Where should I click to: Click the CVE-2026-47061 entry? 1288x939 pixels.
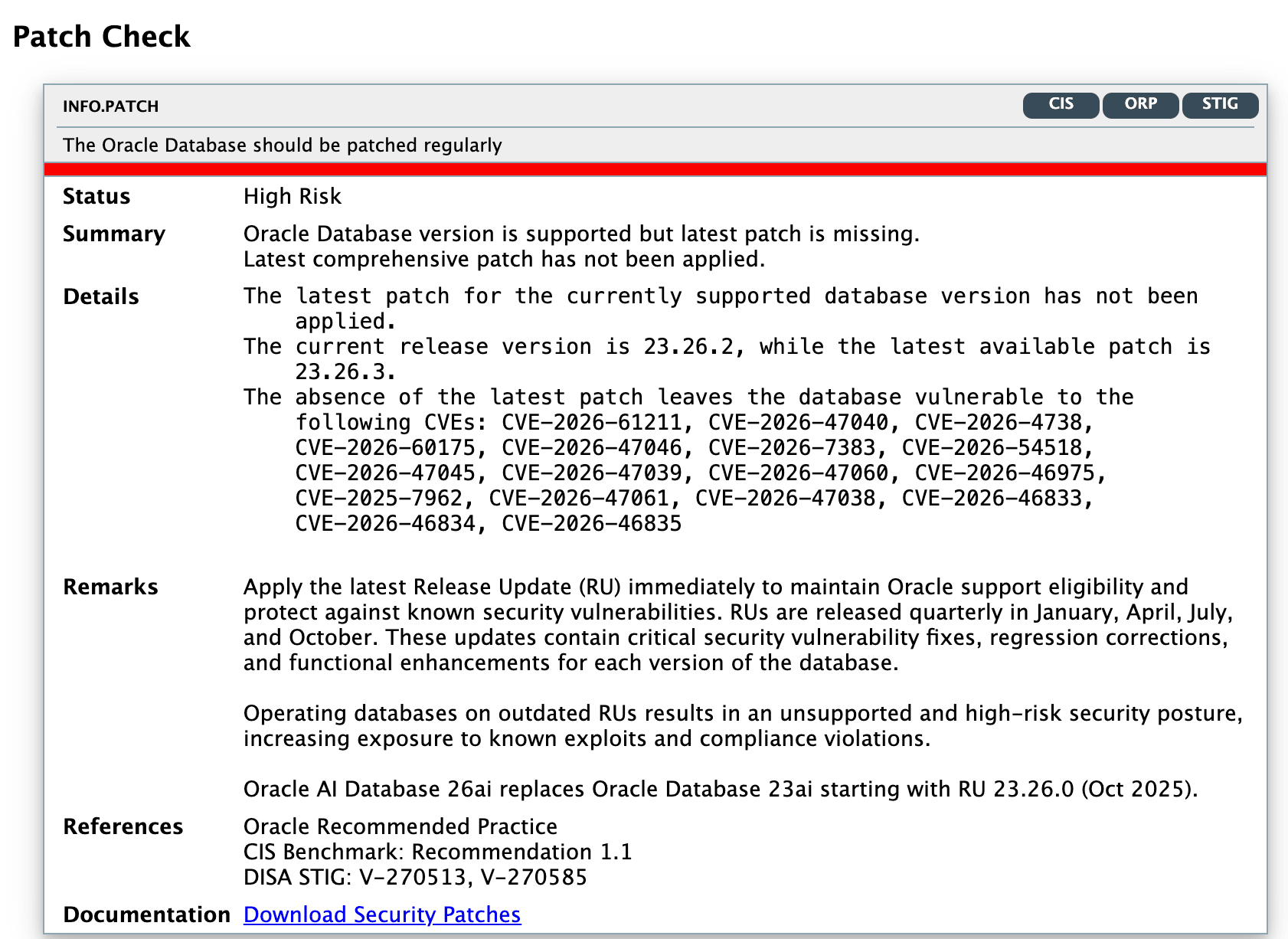click(x=579, y=499)
